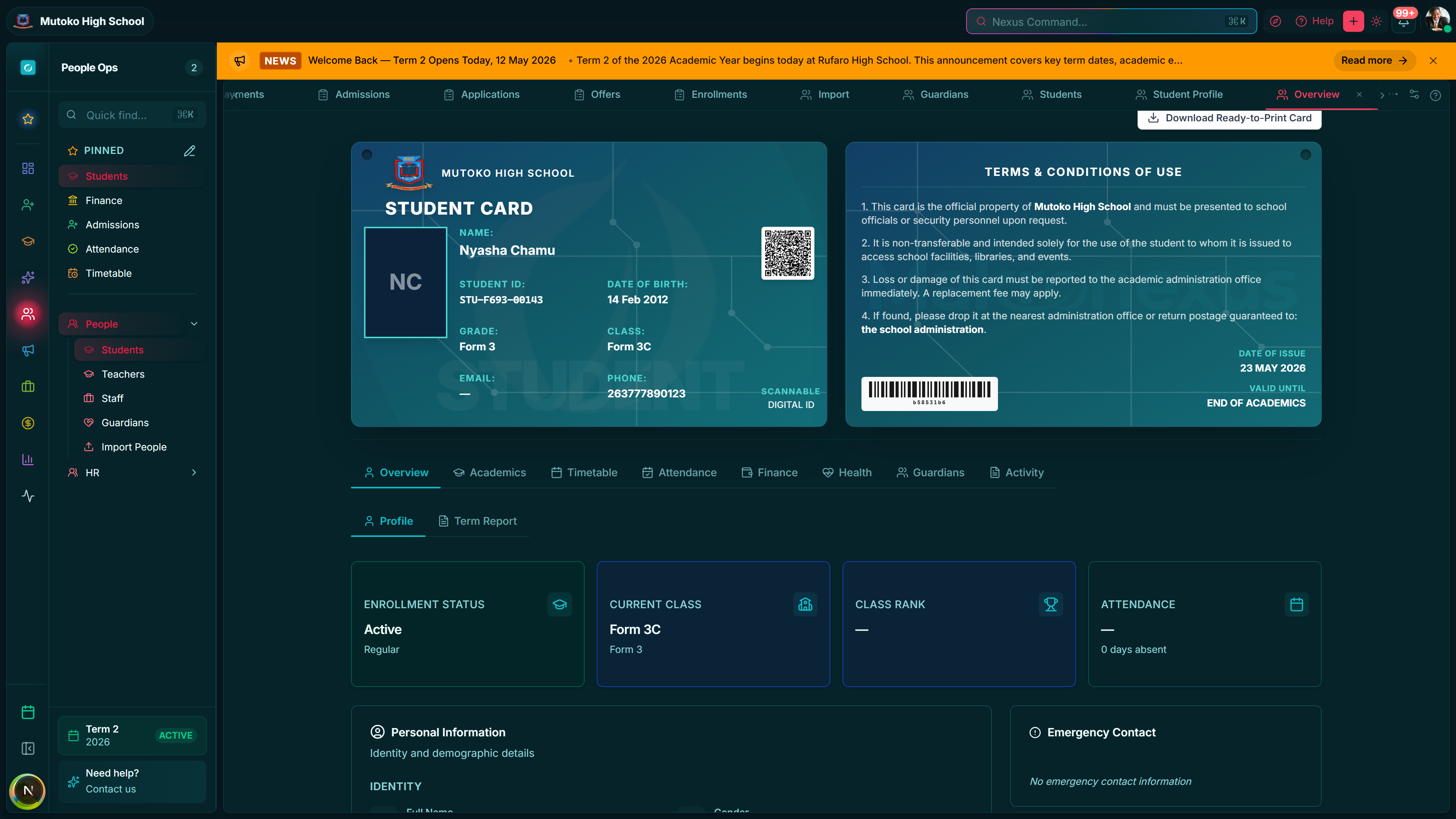Viewport: 1456px width, 819px height.
Task: Open the compass explore icon
Action: point(1276,22)
